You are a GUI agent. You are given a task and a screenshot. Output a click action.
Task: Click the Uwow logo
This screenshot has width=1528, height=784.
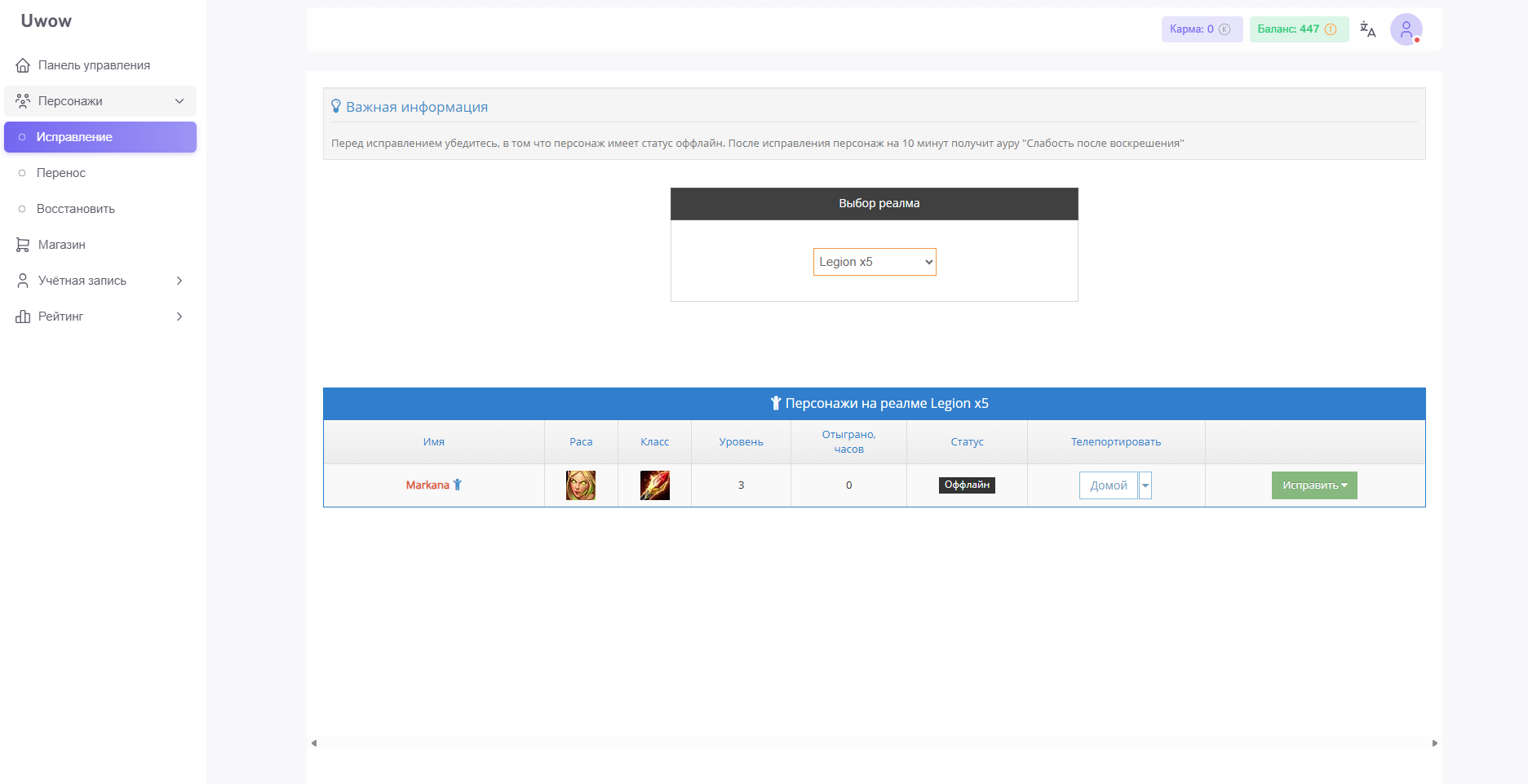[47, 21]
